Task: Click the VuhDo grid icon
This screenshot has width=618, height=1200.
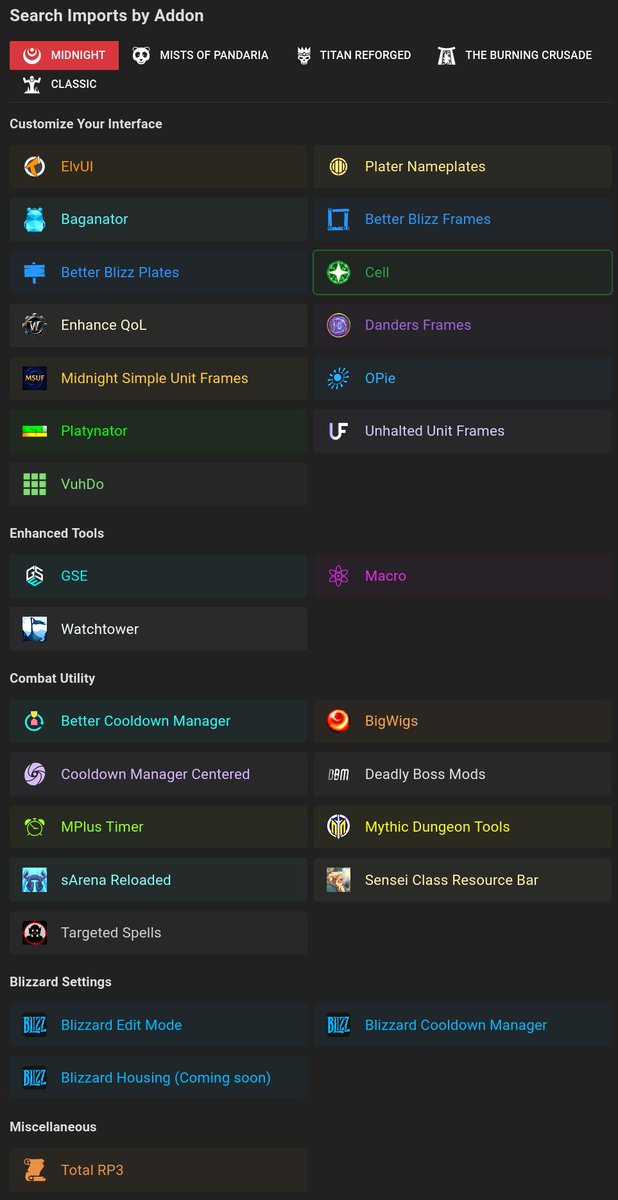Action: [x=35, y=485]
